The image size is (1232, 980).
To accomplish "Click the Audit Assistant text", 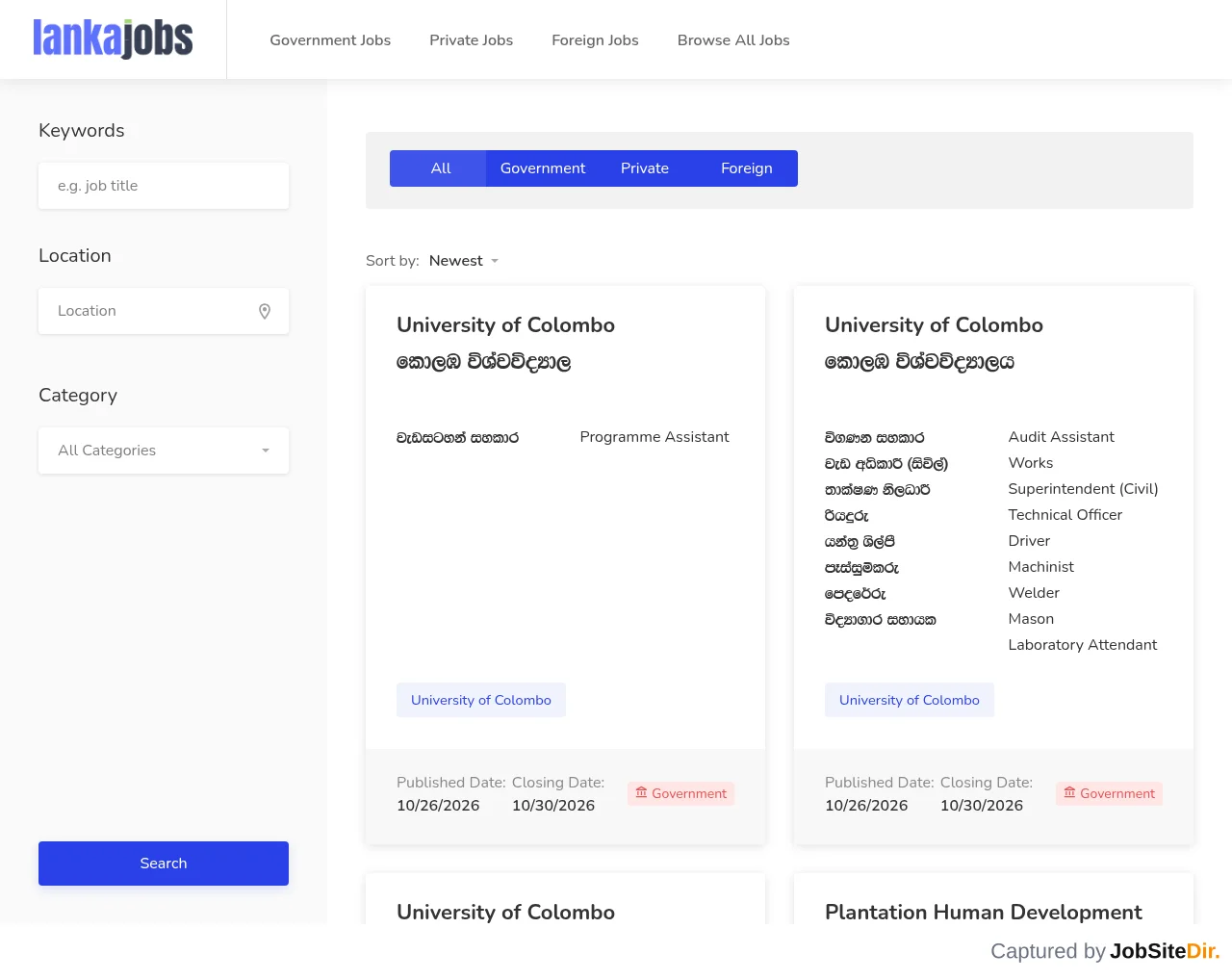I will (x=1062, y=437).
